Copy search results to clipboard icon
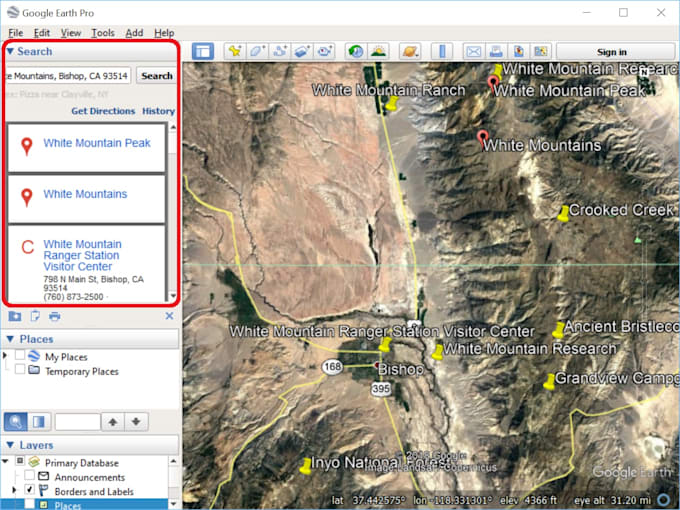Screen dimensions: 680x510 pos(35,316)
